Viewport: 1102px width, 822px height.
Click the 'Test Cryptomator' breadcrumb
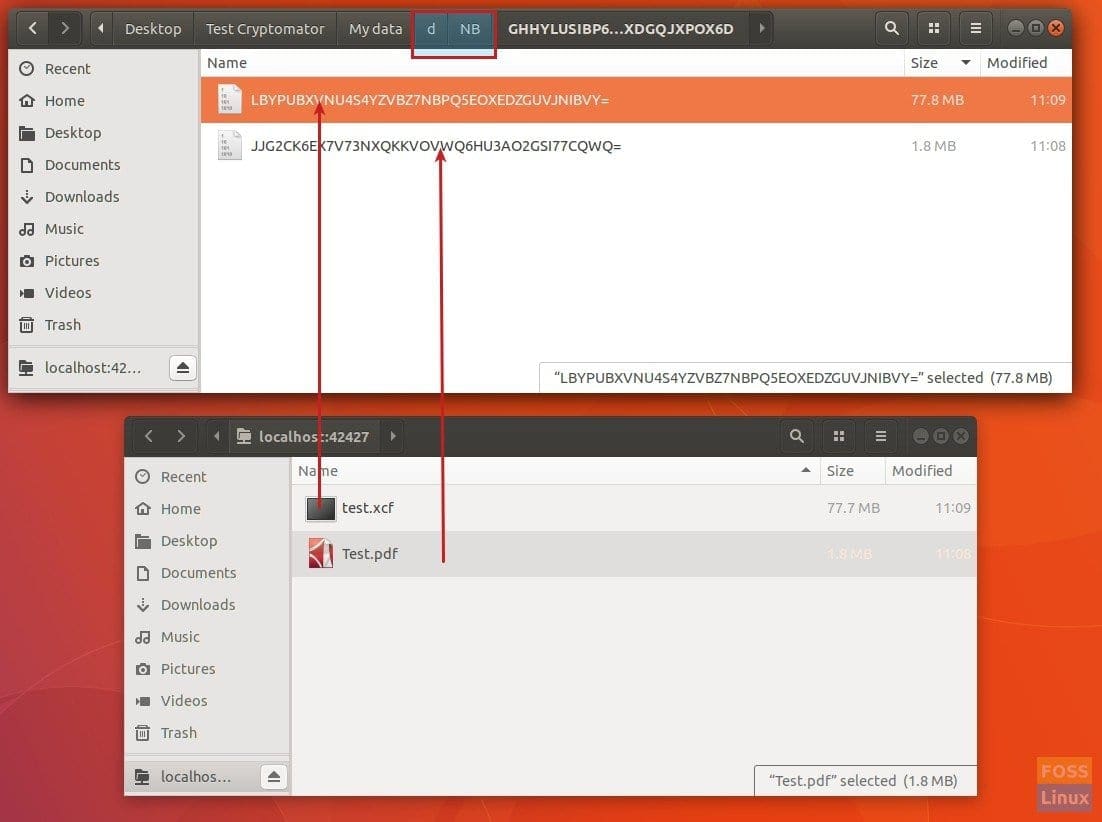coord(265,29)
